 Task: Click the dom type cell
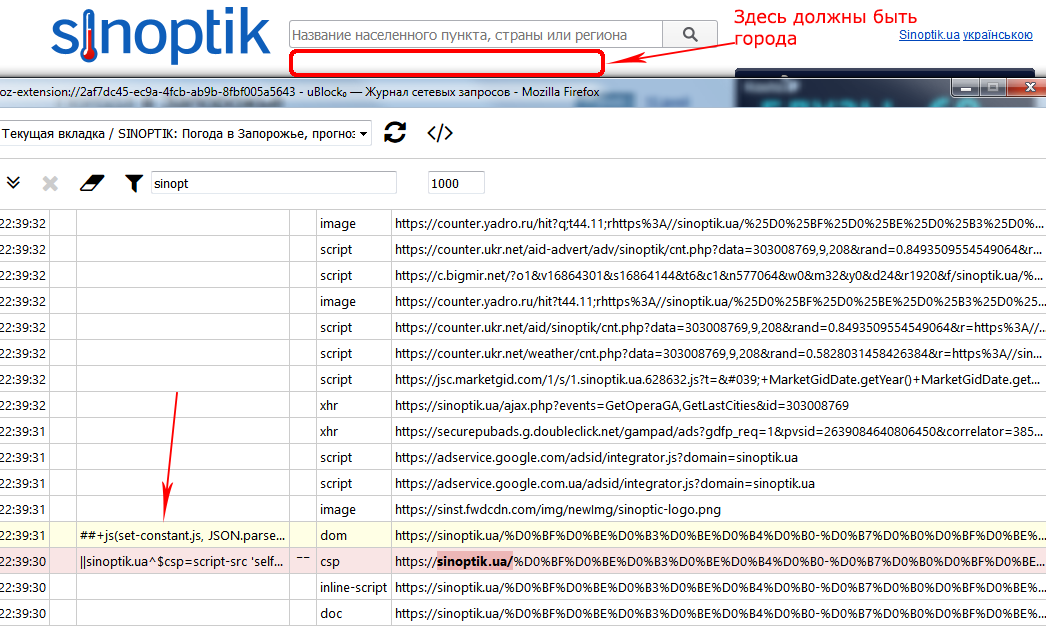[354, 536]
